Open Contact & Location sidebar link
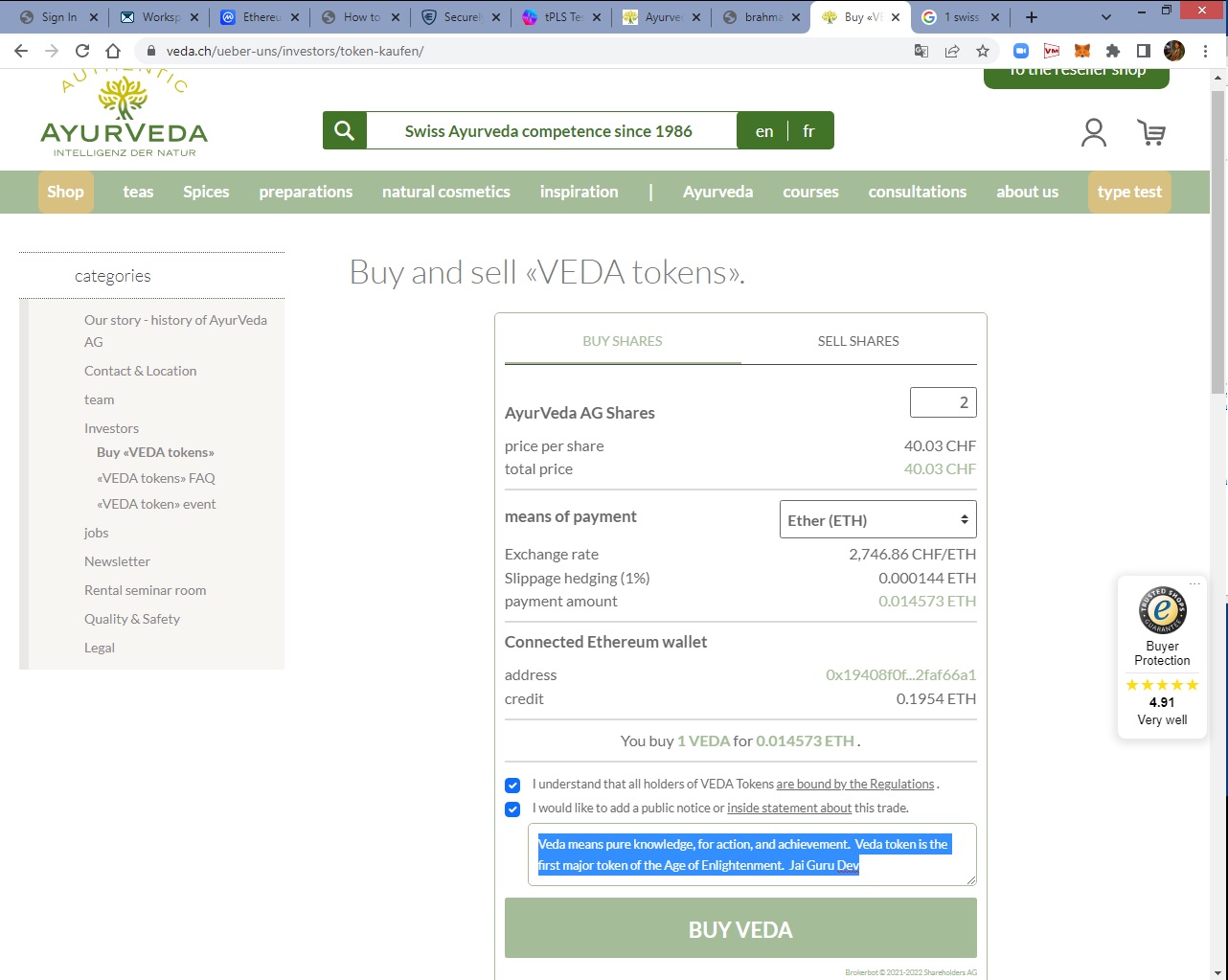The height and width of the screenshot is (980, 1228). (140, 371)
